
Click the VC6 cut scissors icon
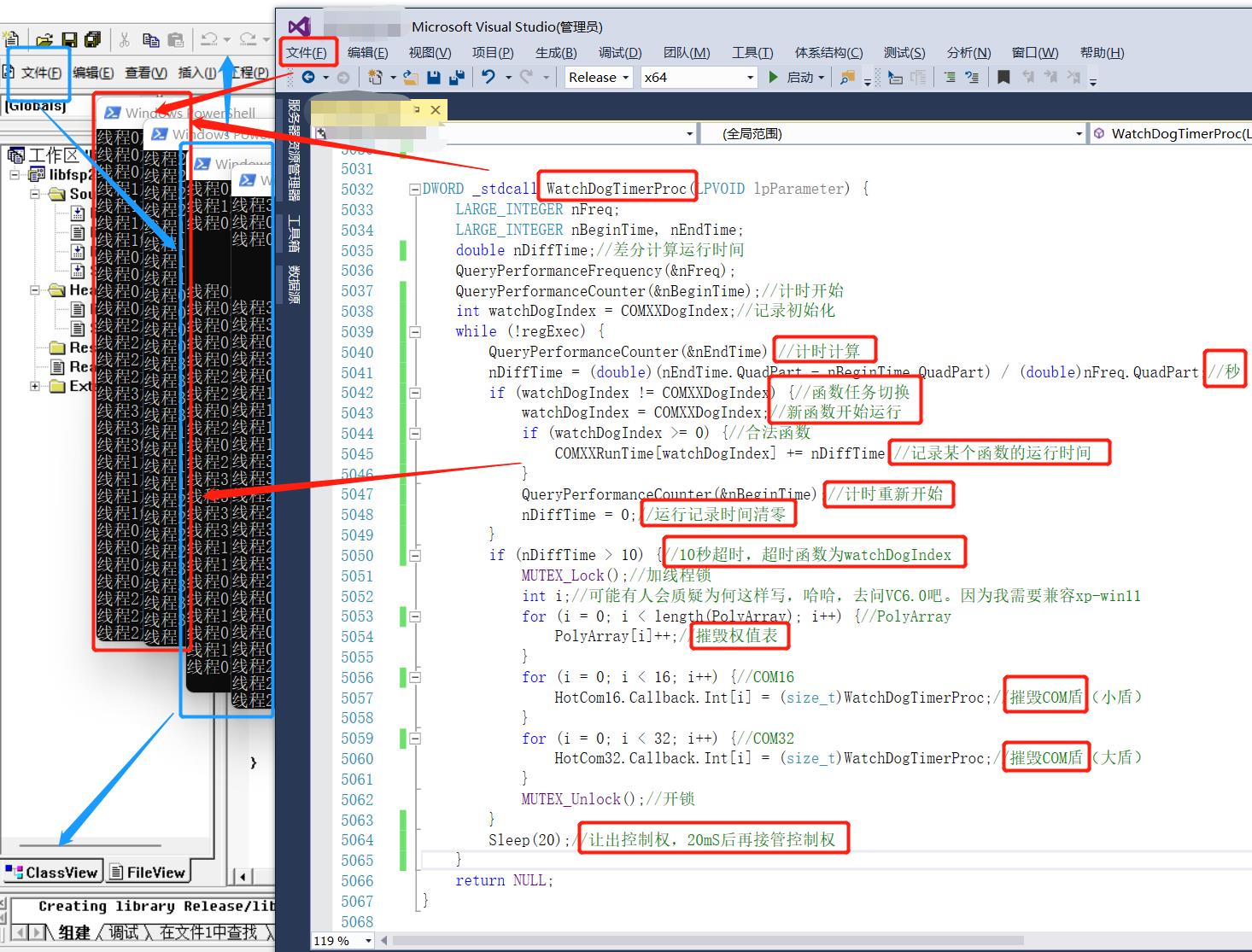(125, 39)
